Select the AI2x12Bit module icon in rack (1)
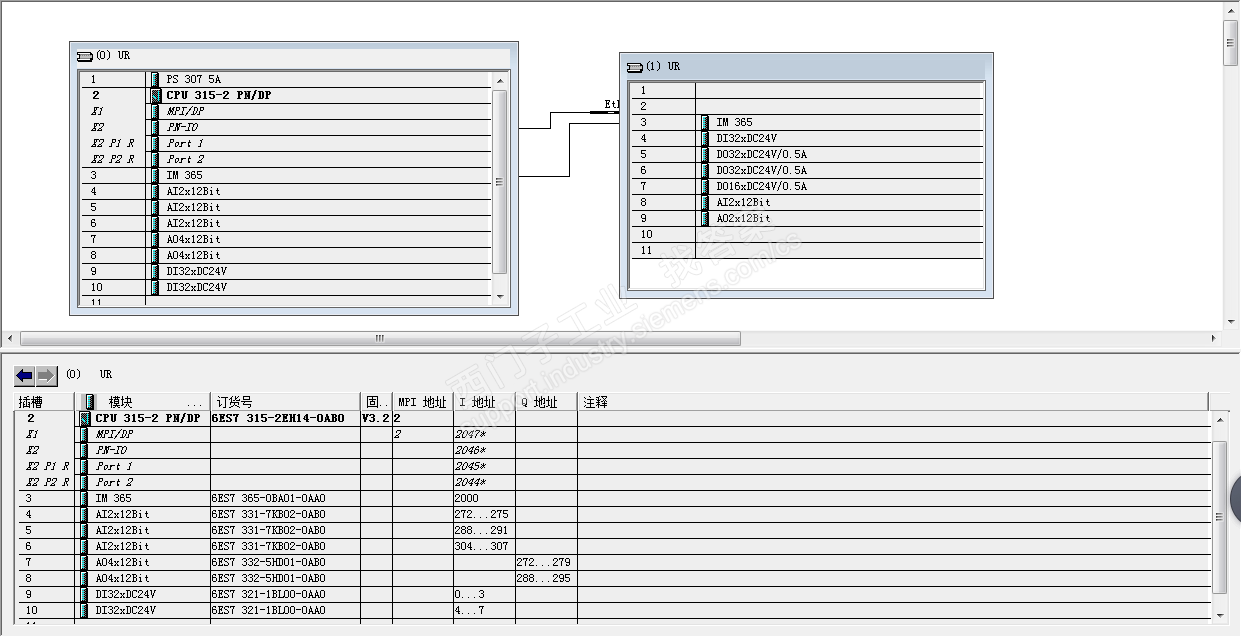The width and height of the screenshot is (1241, 637). click(x=706, y=202)
